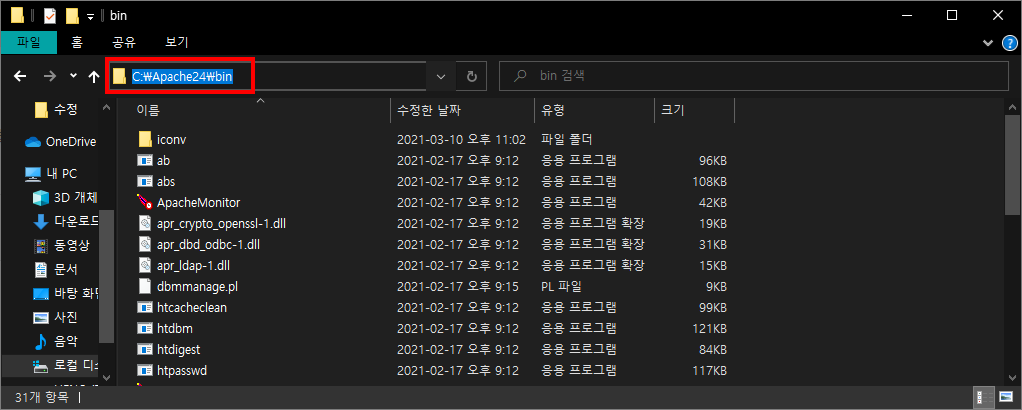
Task: Open 수정 folder in navigation pane
Action: (x=55, y=110)
